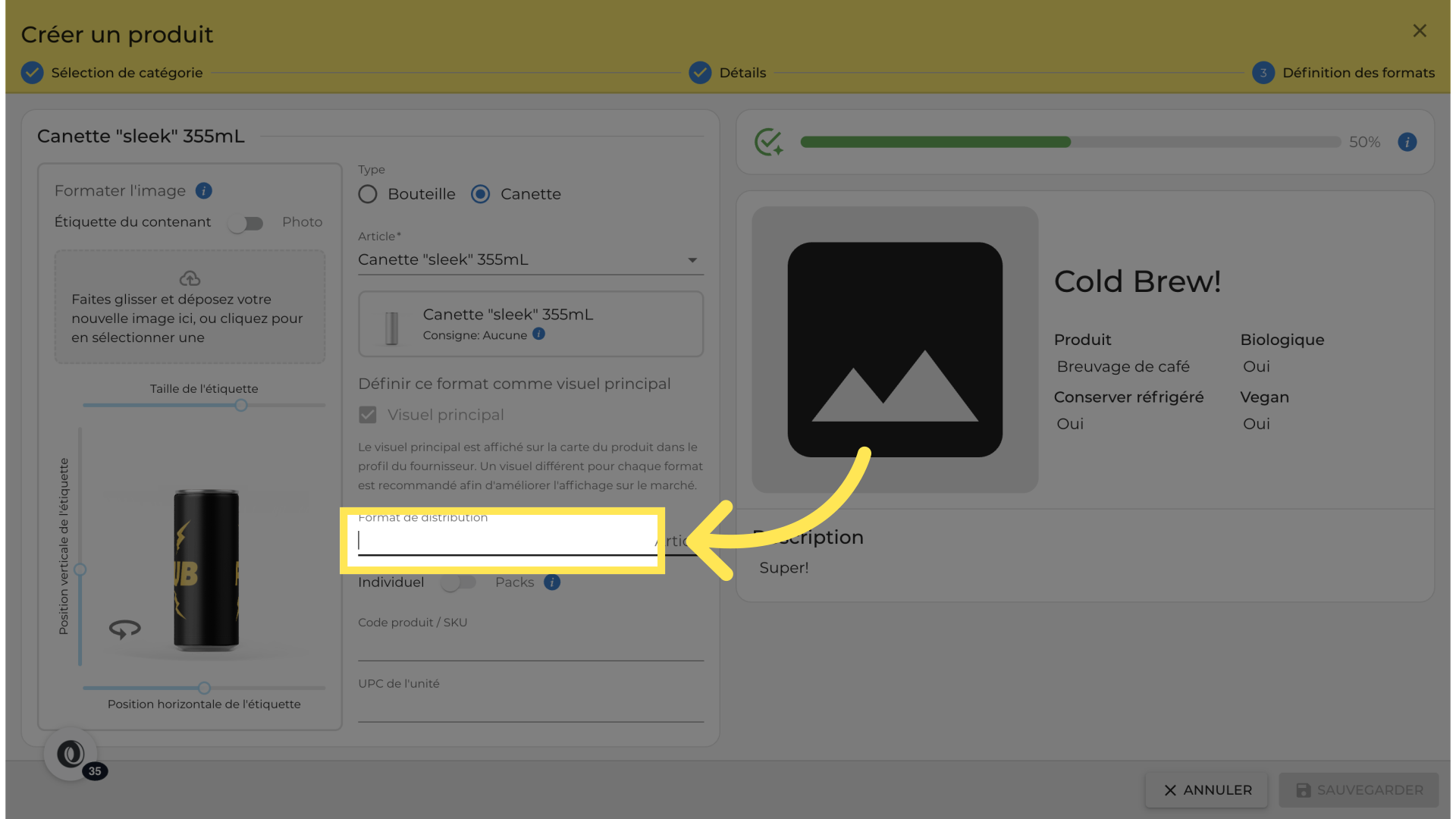Click info icon beside Consigne: Aucune

pos(538,334)
